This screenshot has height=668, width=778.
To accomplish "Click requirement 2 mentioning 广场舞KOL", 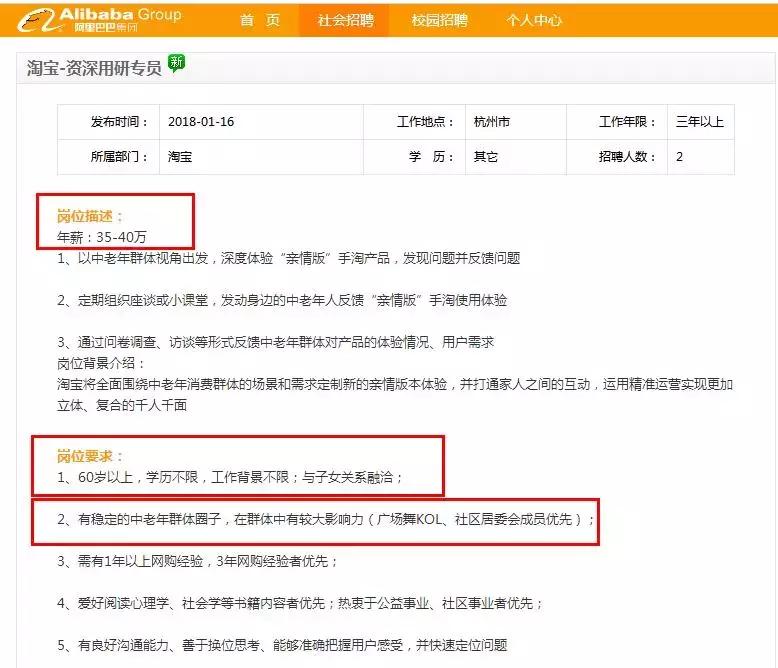I will 326,519.
